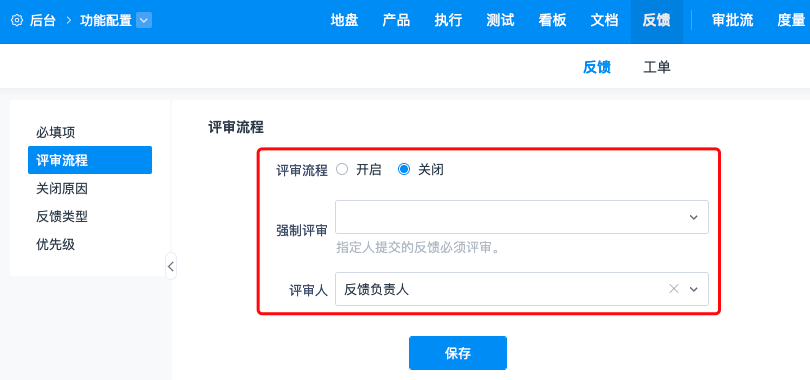The height and width of the screenshot is (380, 810).
Task: Switch to the 工单 tab
Action: click(x=657, y=67)
